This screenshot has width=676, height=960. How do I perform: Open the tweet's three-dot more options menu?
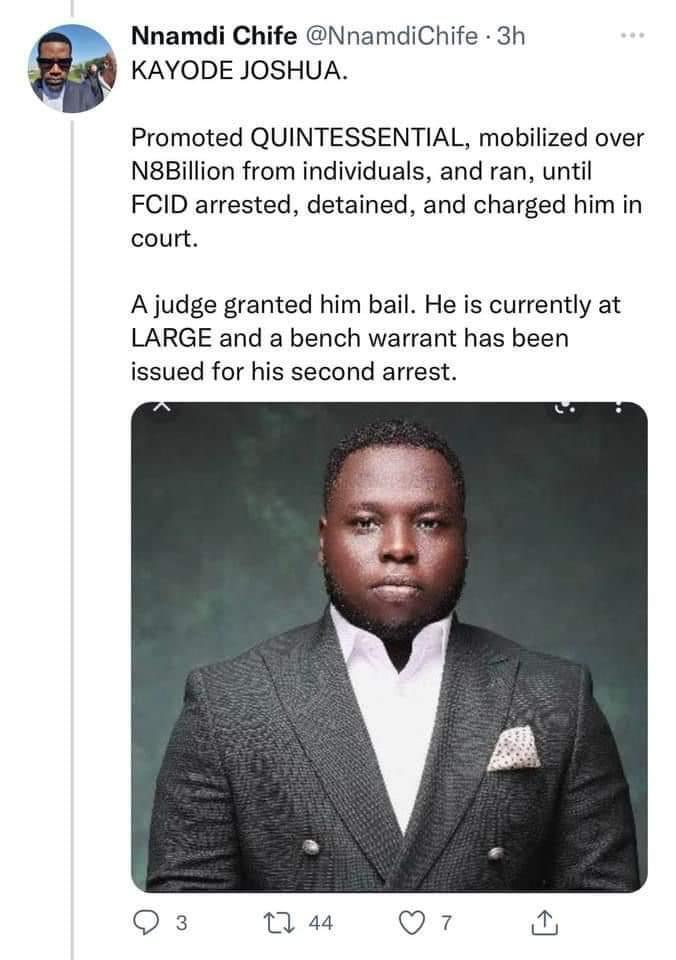[x=627, y=37]
